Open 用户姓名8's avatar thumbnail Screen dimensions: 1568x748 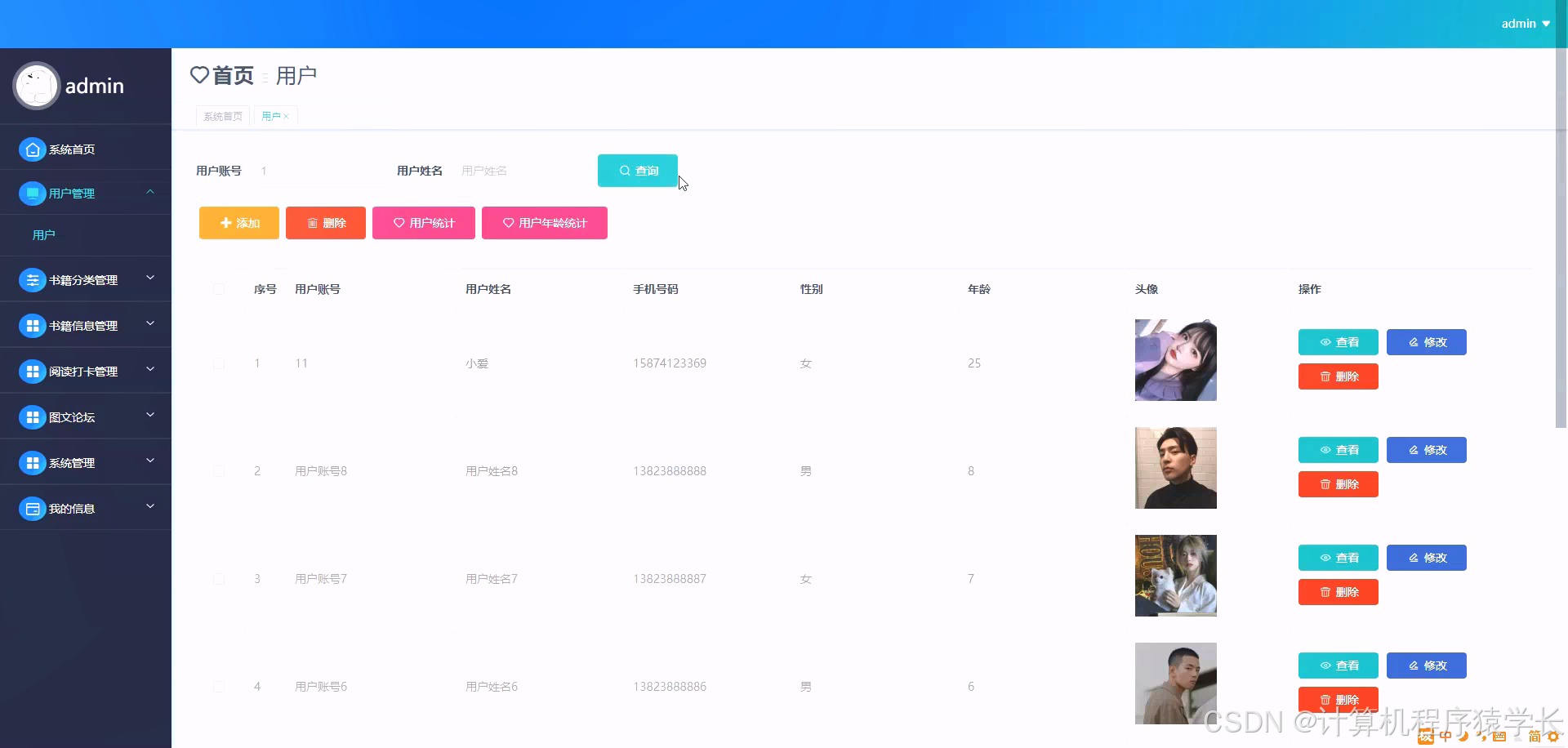coord(1176,468)
